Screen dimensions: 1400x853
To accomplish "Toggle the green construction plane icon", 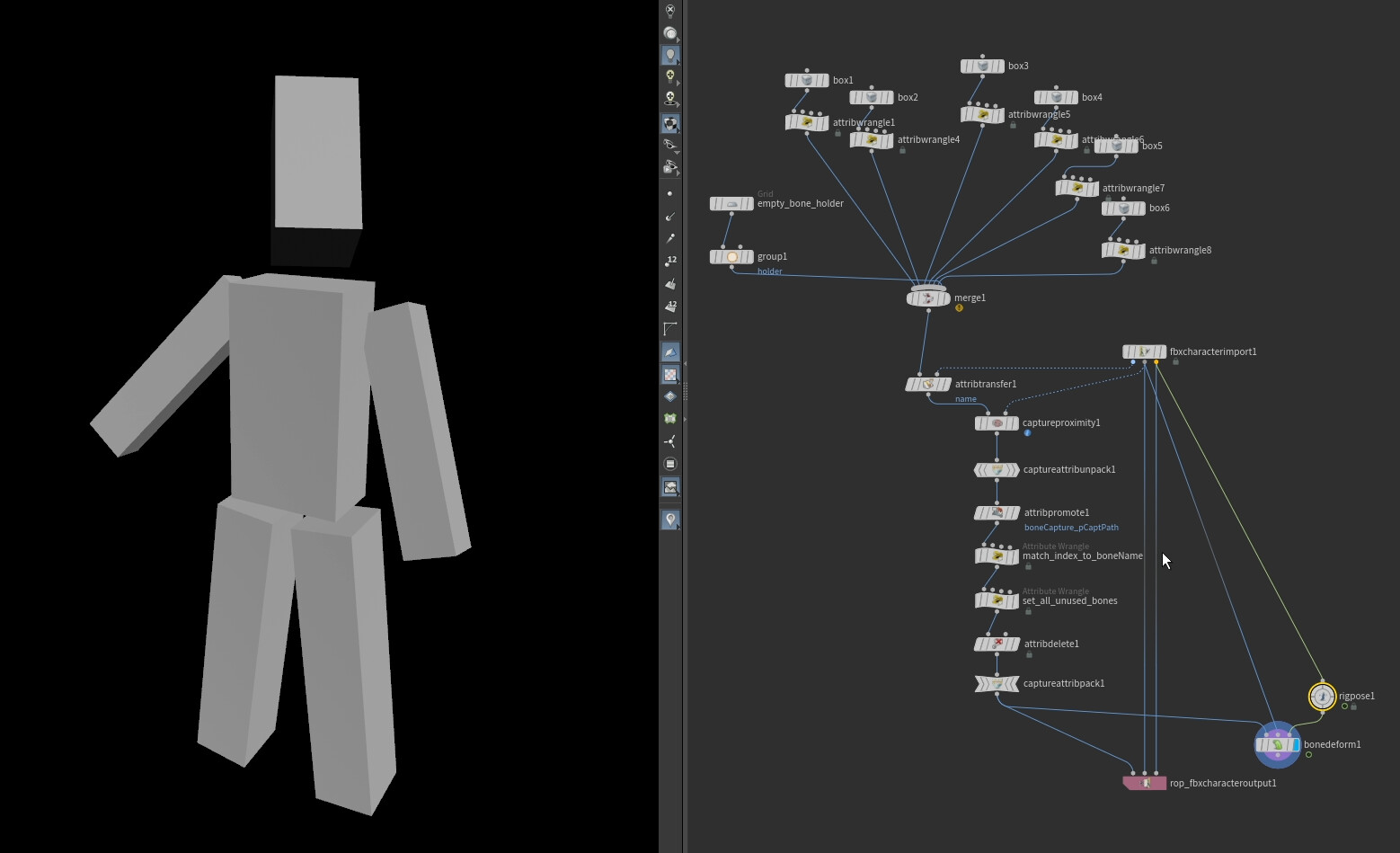I will click(670, 419).
